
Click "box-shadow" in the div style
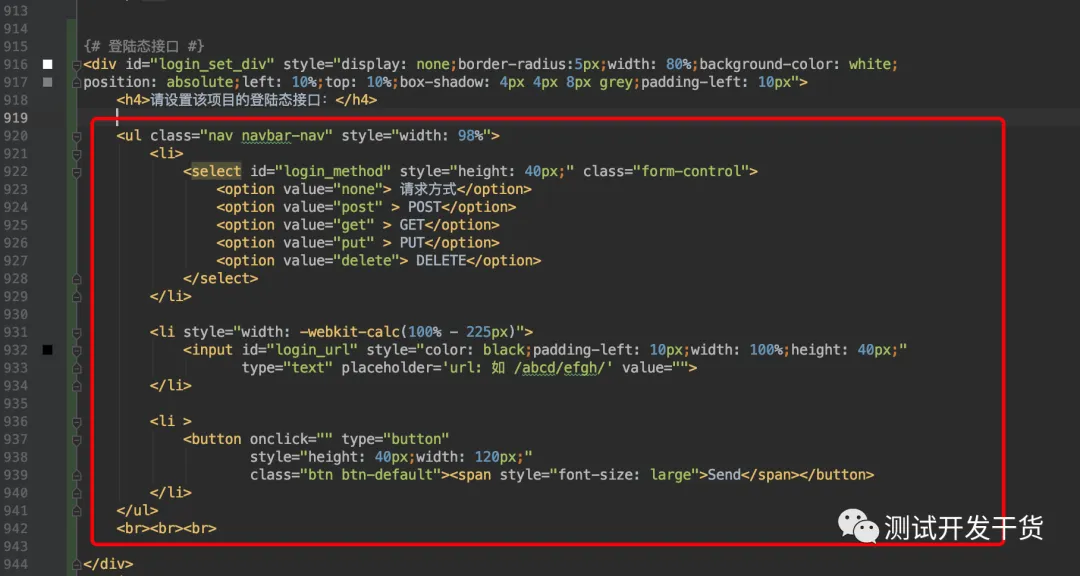coord(441,83)
